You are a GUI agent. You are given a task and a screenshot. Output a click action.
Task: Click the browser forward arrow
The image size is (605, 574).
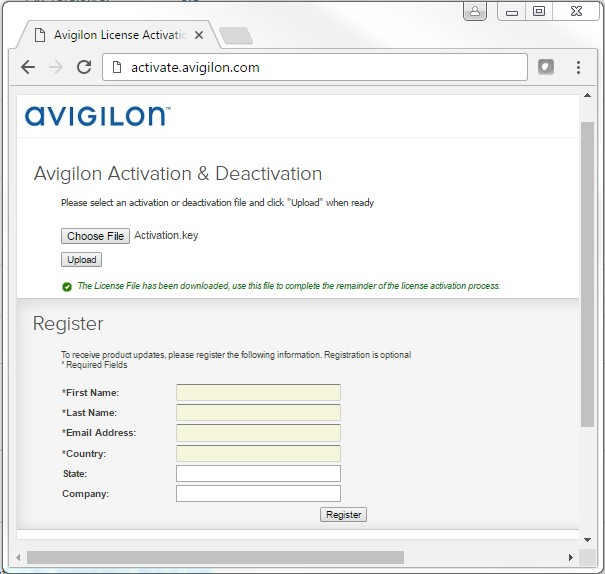pos(56,67)
